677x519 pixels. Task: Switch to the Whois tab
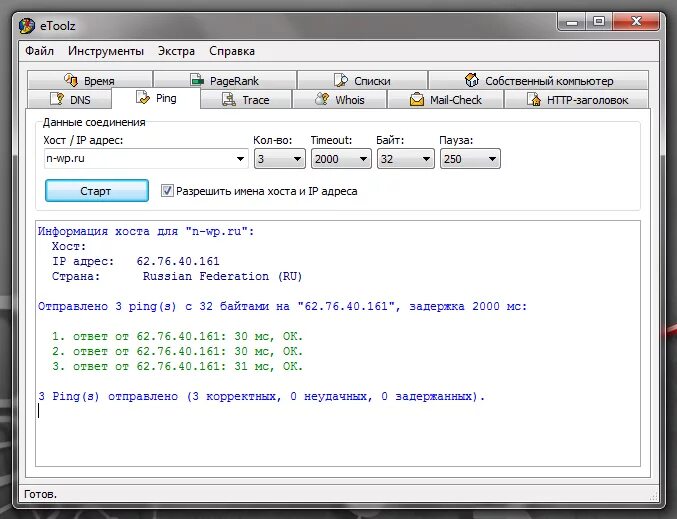339,99
